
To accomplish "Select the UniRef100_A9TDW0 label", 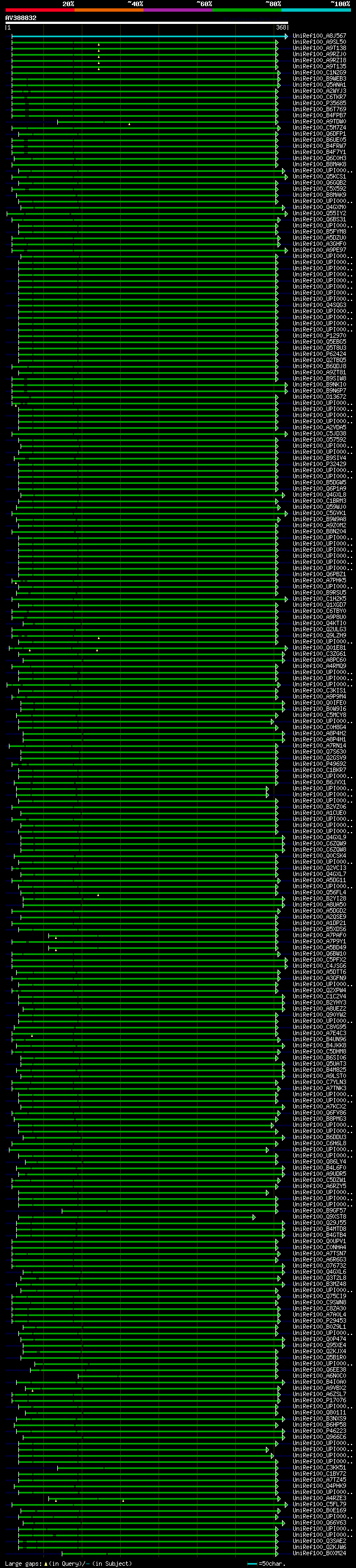I will pos(319,122).
